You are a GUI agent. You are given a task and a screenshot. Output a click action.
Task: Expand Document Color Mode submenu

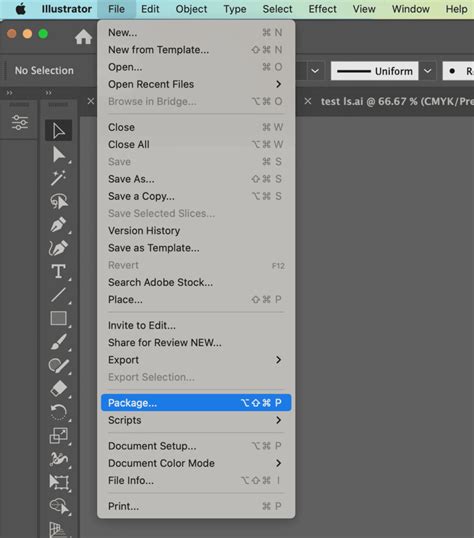tap(196, 463)
